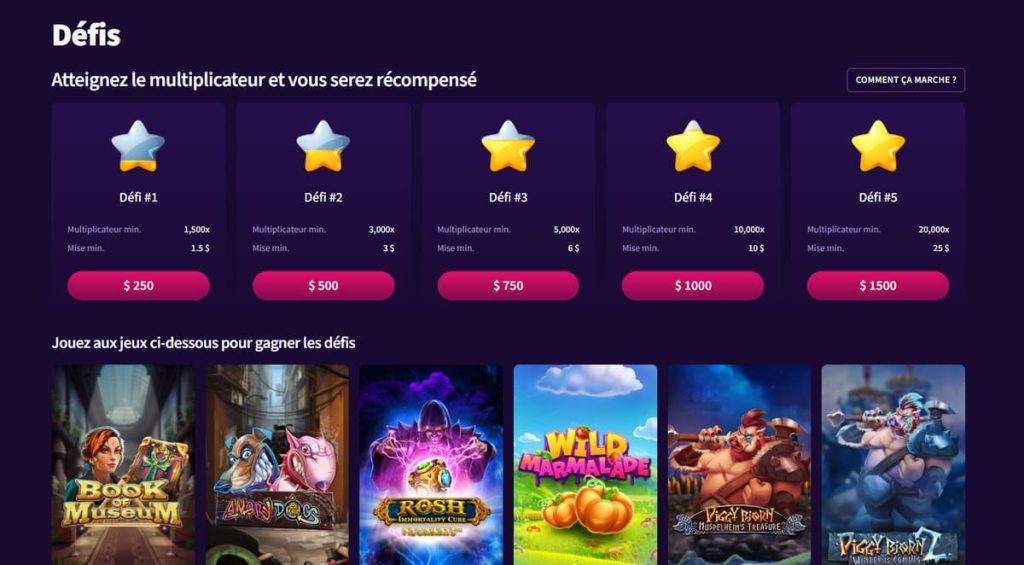Click the $ 1500 reward button
The width and height of the screenshot is (1024, 565).
pyautogui.click(x=878, y=285)
